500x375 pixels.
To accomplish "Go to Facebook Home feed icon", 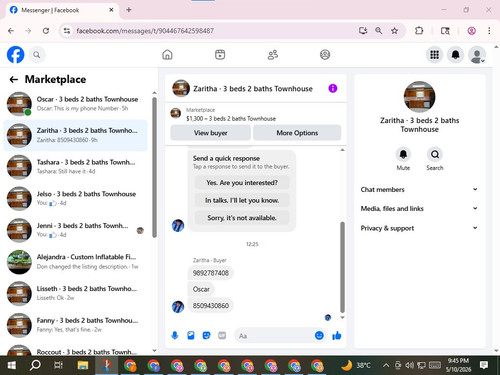I will click(167, 55).
